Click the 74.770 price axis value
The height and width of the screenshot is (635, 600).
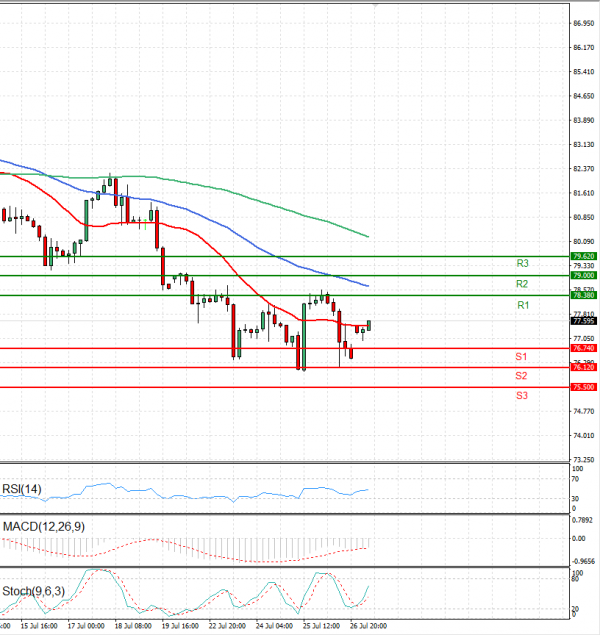pyautogui.click(x=584, y=411)
